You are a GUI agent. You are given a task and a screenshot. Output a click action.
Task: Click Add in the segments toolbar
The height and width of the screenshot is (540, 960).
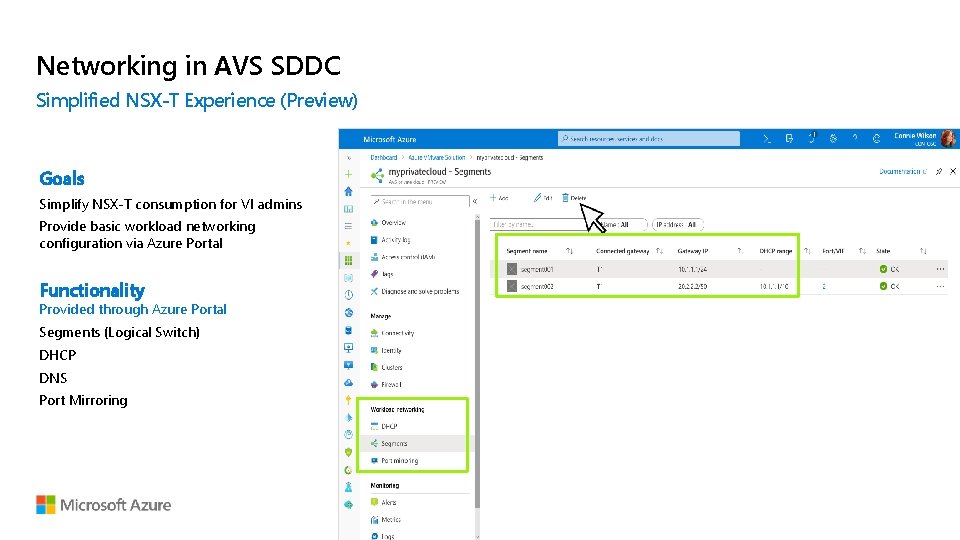pos(499,198)
